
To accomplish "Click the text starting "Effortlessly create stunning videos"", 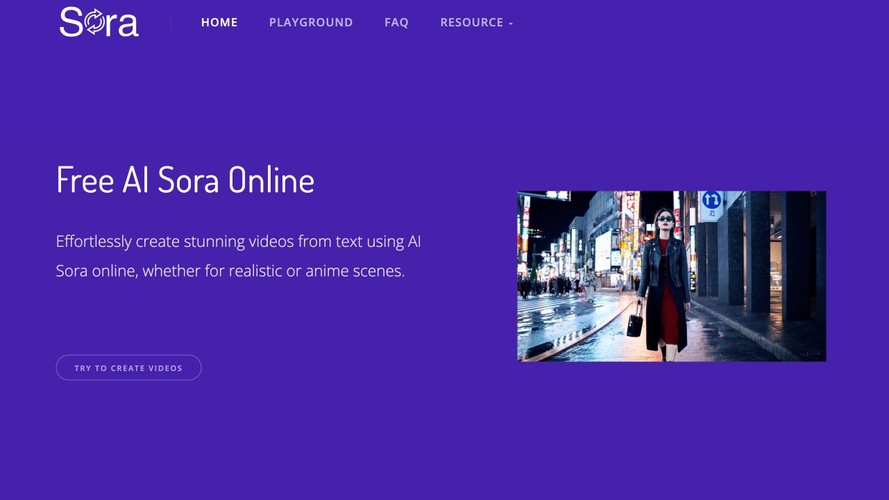I will pos(238,256).
